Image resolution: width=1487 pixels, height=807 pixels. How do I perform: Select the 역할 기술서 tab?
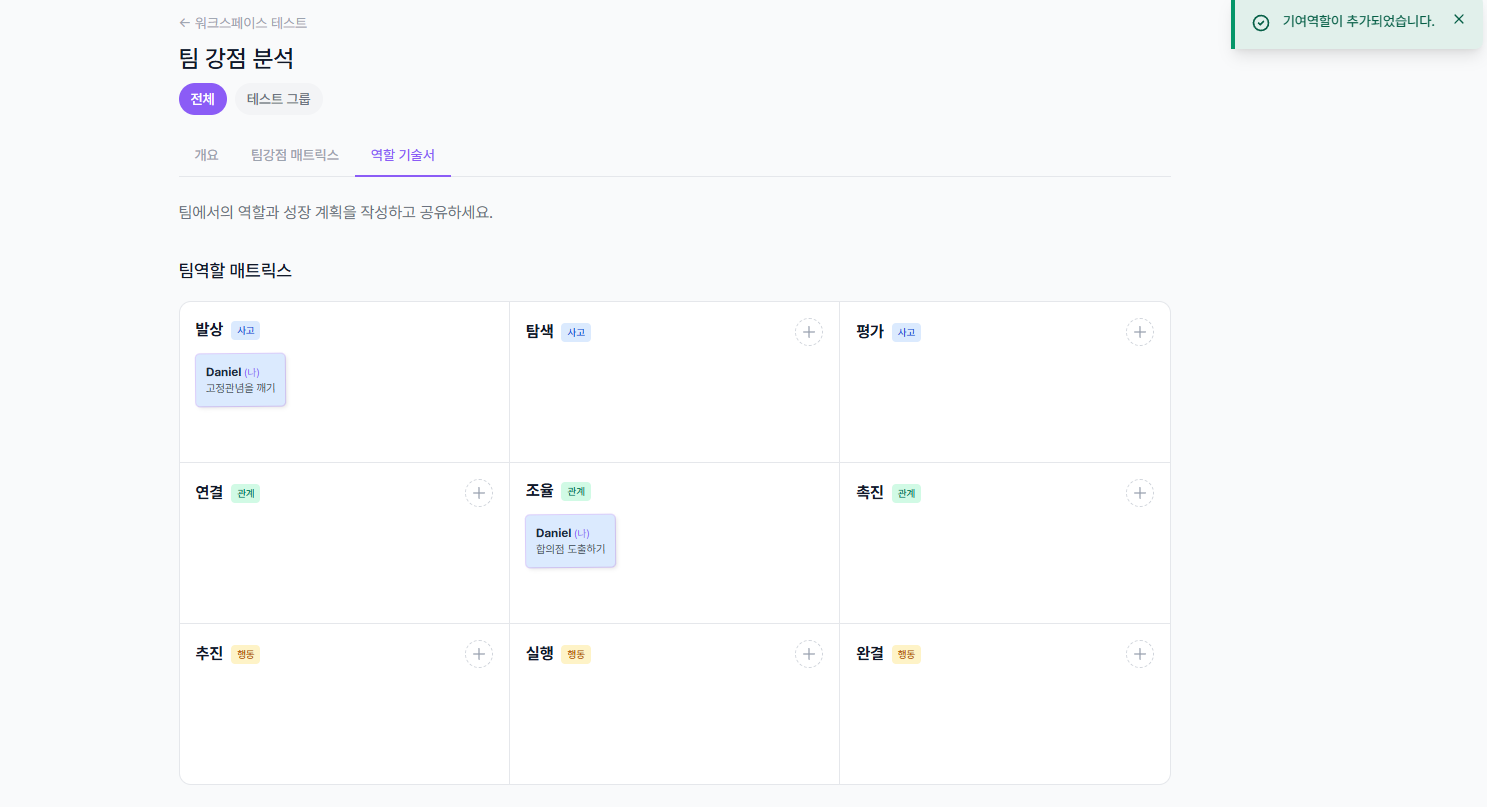pos(403,154)
